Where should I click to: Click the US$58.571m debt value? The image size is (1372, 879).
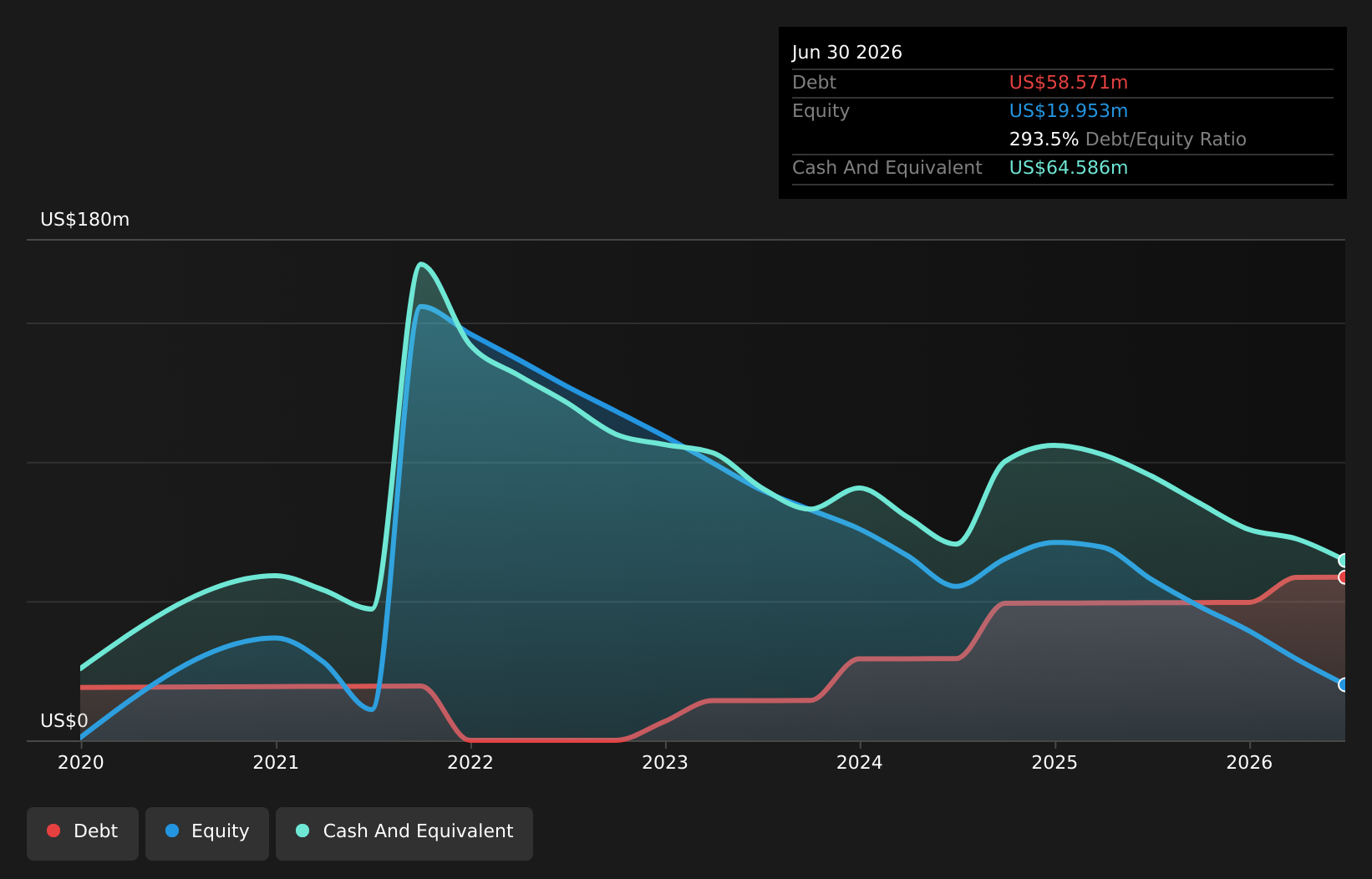click(1069, 83)
